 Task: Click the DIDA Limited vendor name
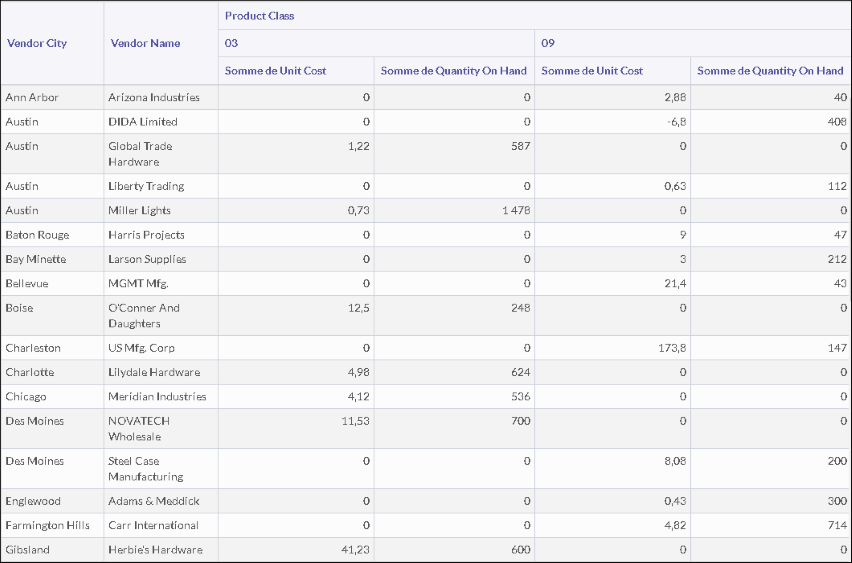click(x=142, y=122)
